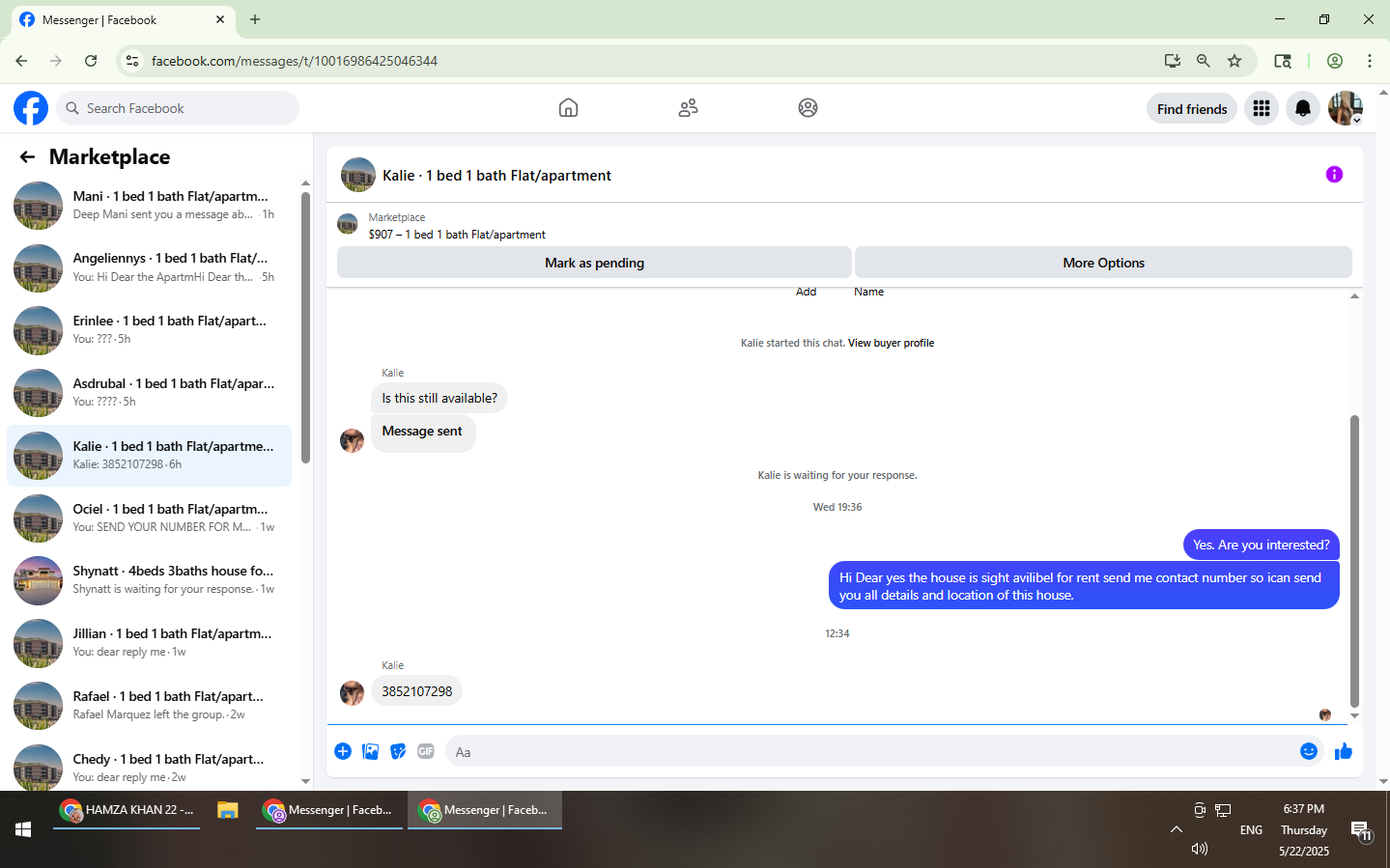
Task: Click the Marketplace listing $907 title
Action: tap(457, 235)
